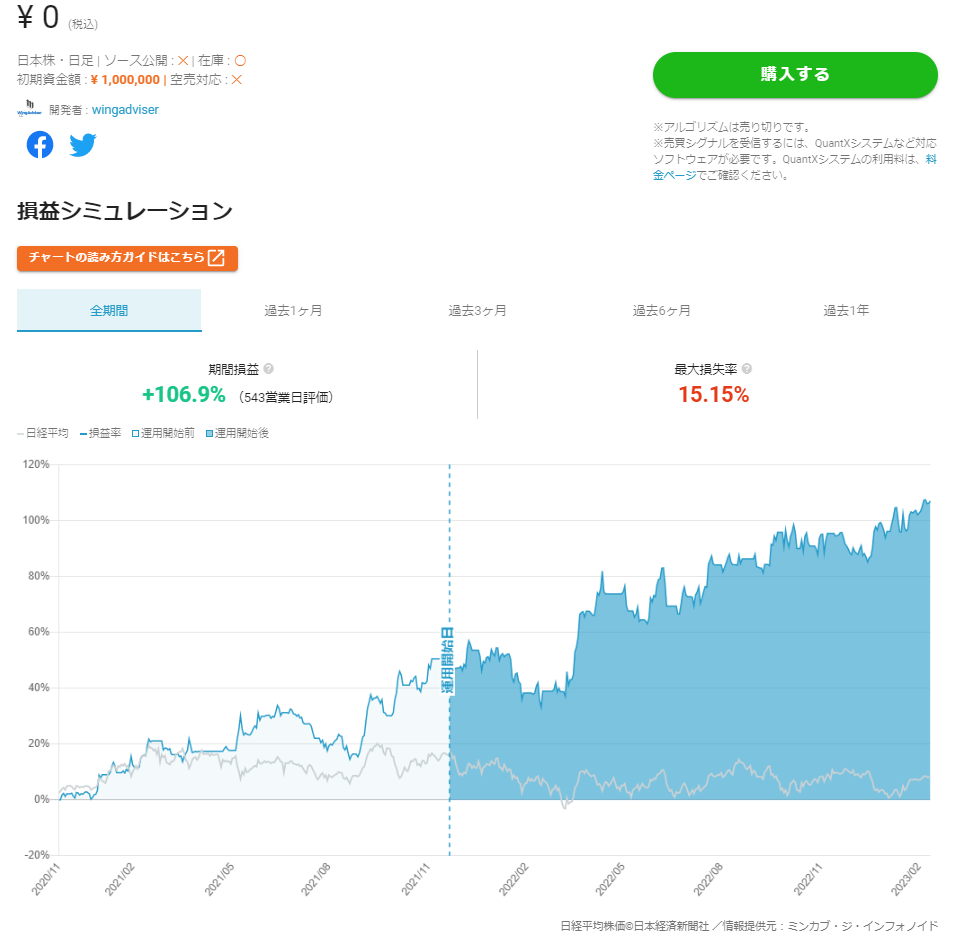Click the 運用開始日 marker on the chart
The width and height of the screenshot is (954, 945).
click(x=449, y=660)
